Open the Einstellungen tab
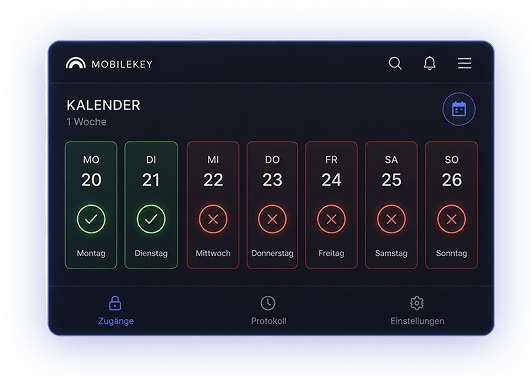This screenshot has height=376, width=531. coord(417,310)
